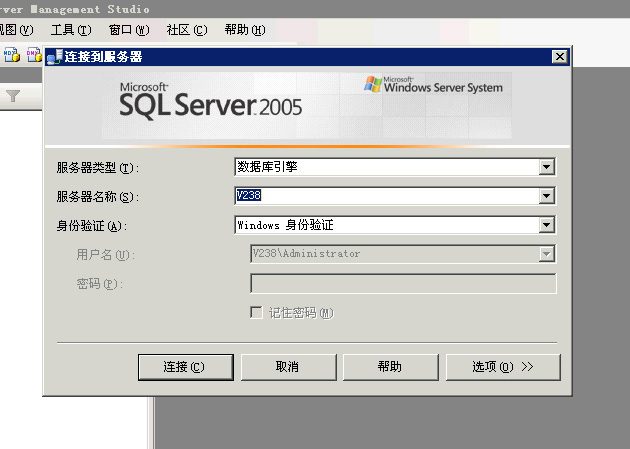Click the 连接(C) connect button

186,367
